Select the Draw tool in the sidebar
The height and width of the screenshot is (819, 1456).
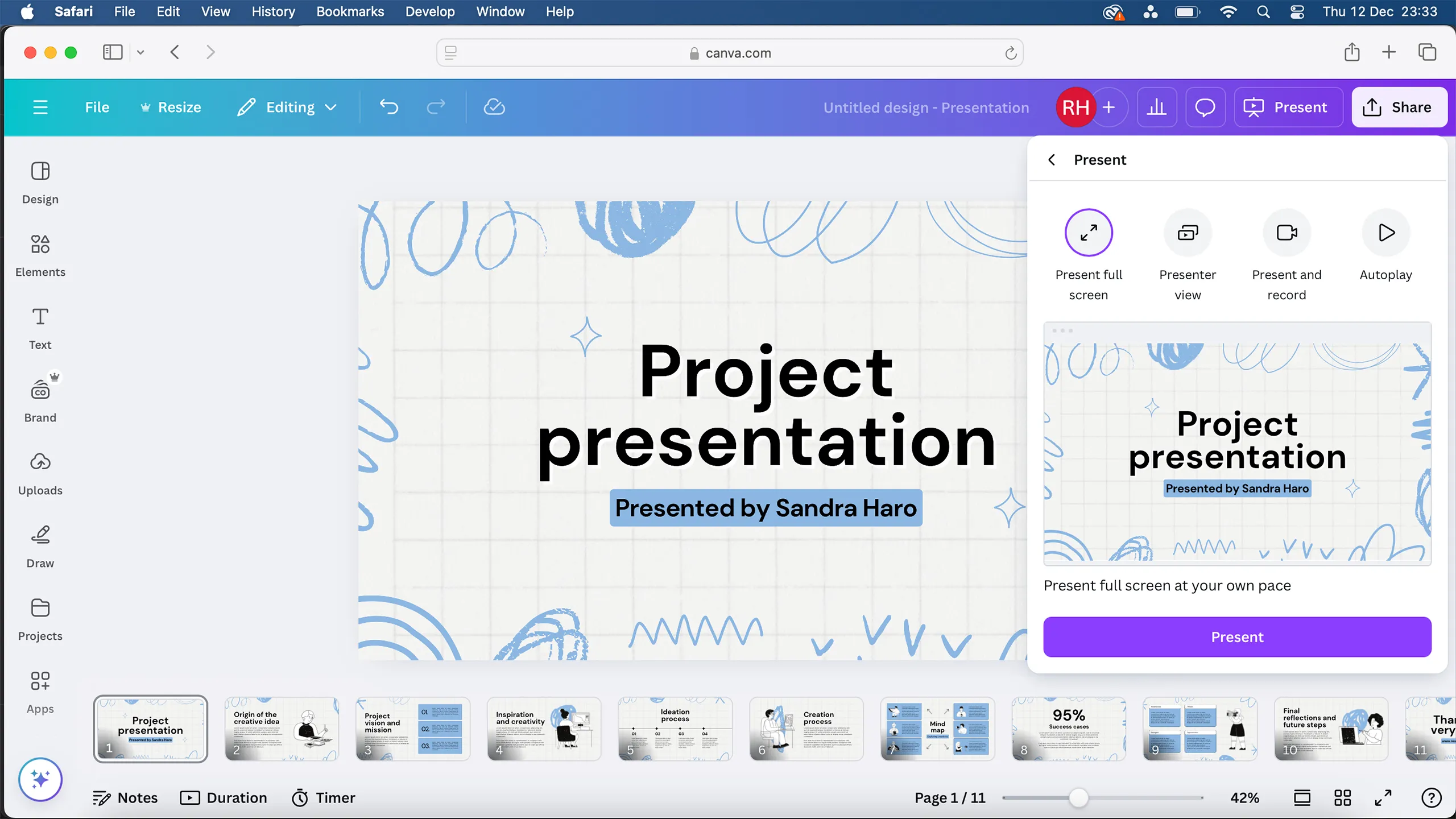(40, 545)
